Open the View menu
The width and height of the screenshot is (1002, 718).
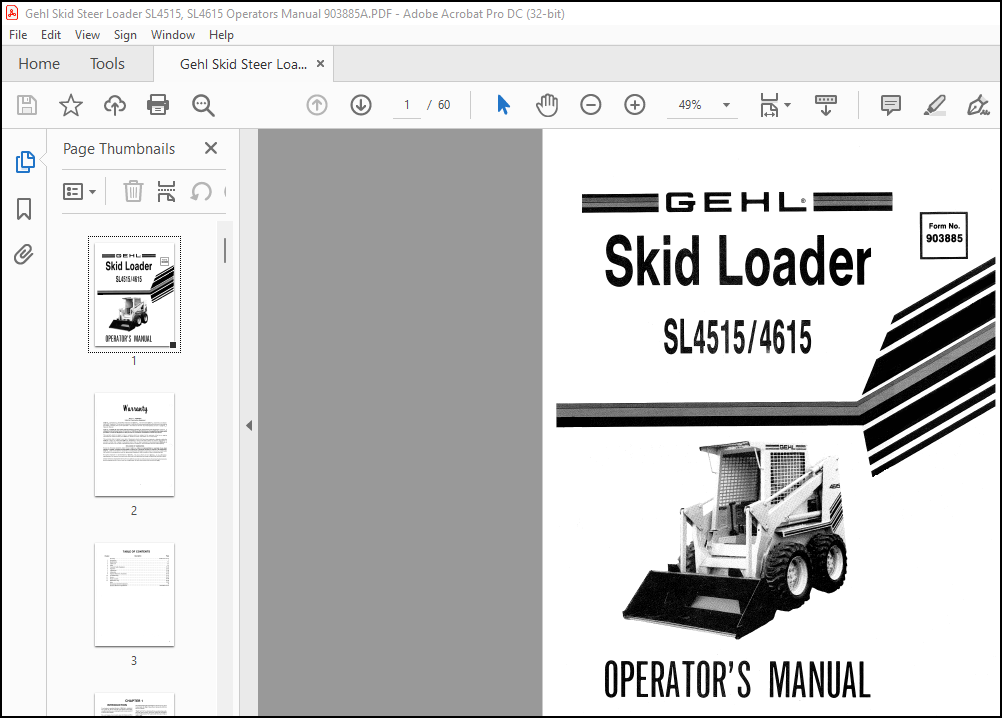(88, 34)
